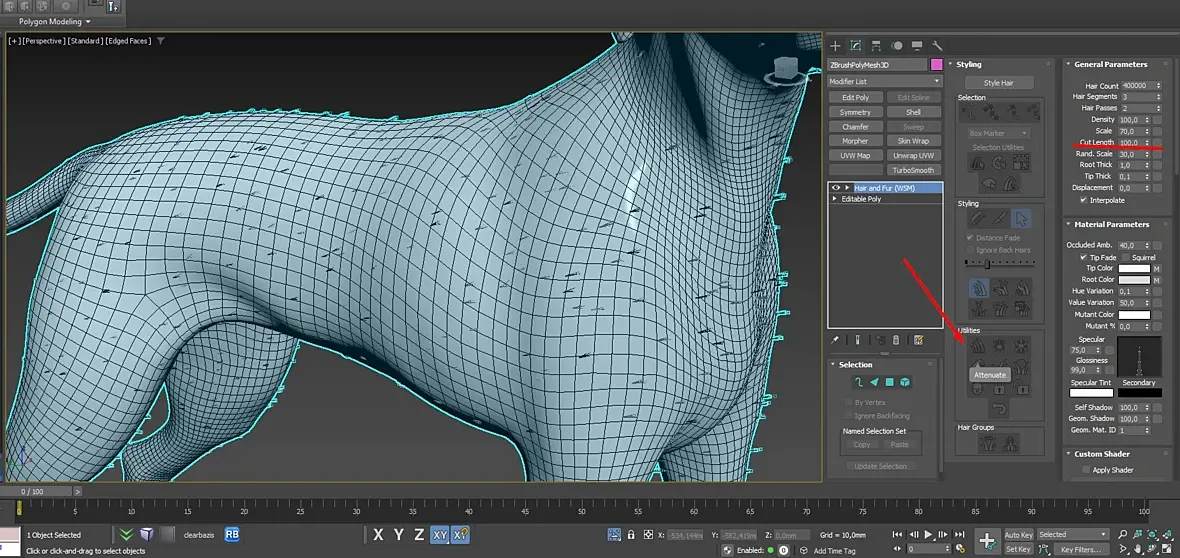Open the Modifier List dropdown

(885, 81)
